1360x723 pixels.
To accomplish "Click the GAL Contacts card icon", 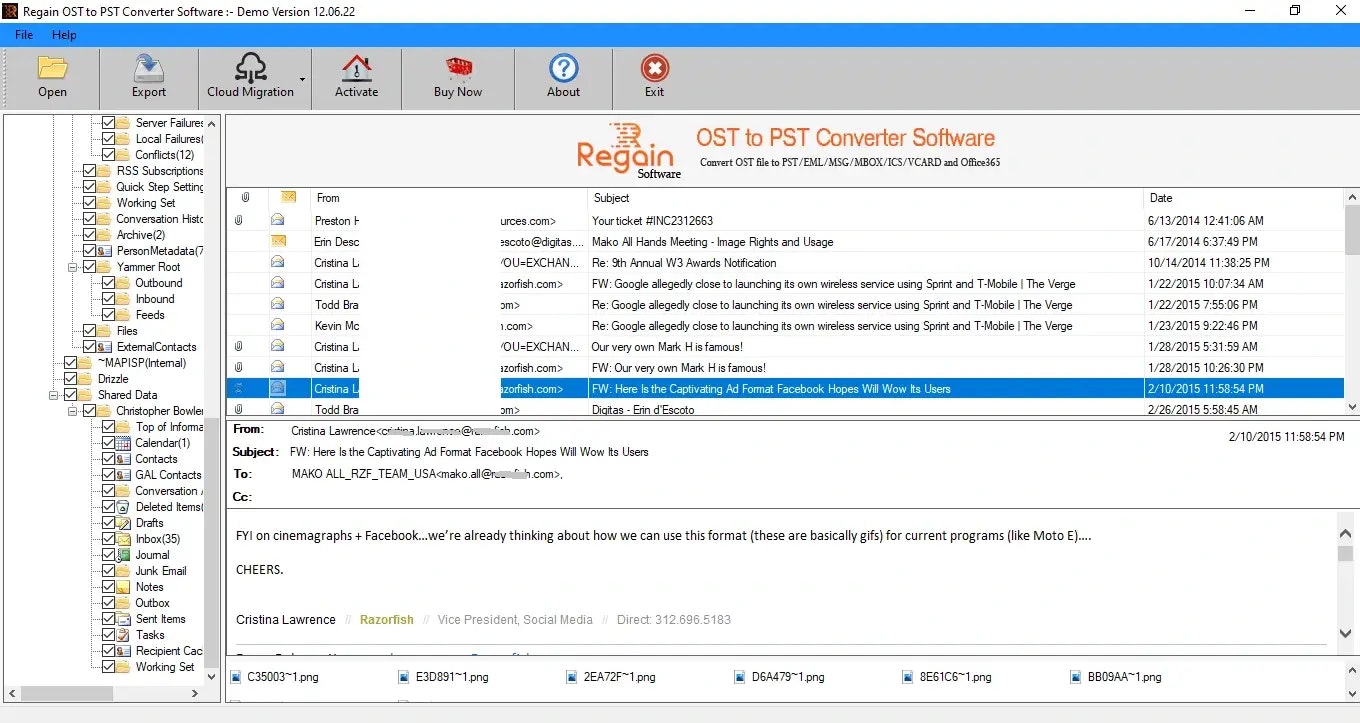I will tap(123, 475).
